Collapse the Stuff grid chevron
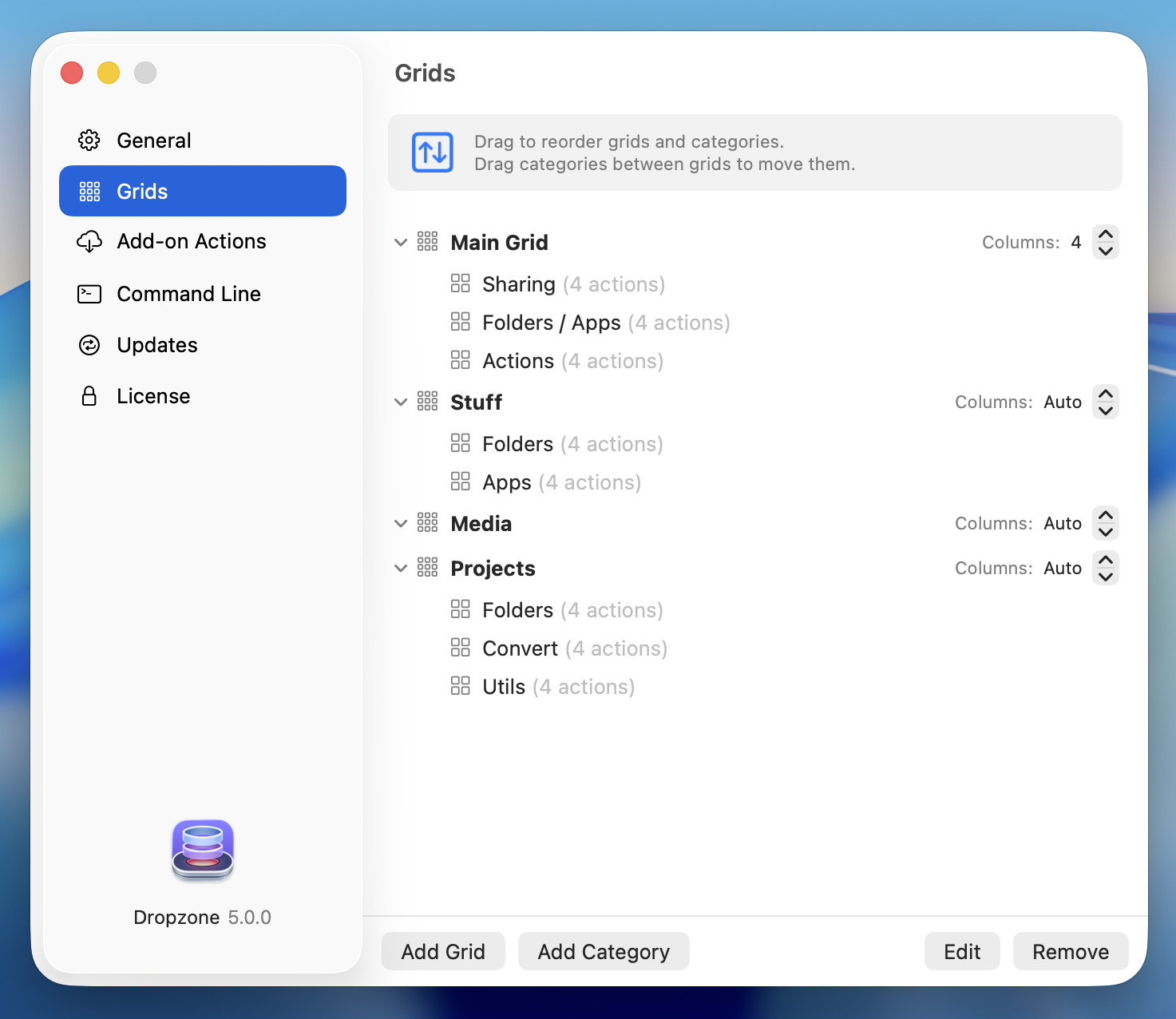 pyautogui.click(x=401, y=402)
